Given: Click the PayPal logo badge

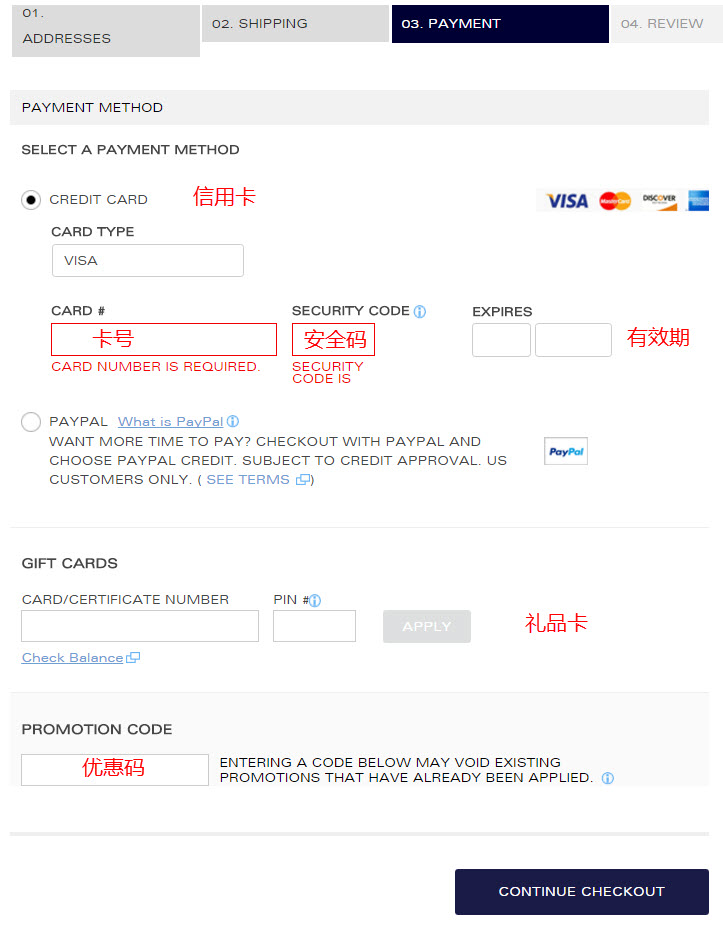Looking at the screenshot, I should coord(566,451).
